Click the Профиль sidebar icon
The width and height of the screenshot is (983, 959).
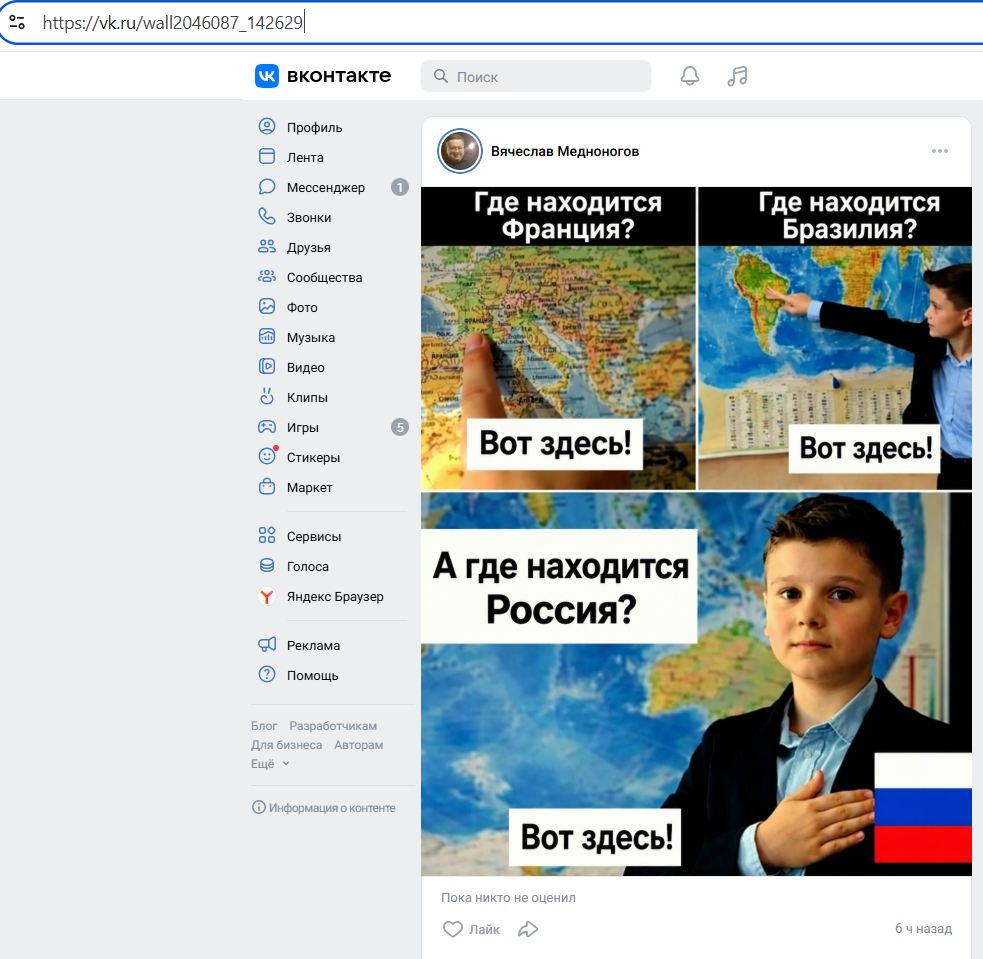(x=267, y=127)
